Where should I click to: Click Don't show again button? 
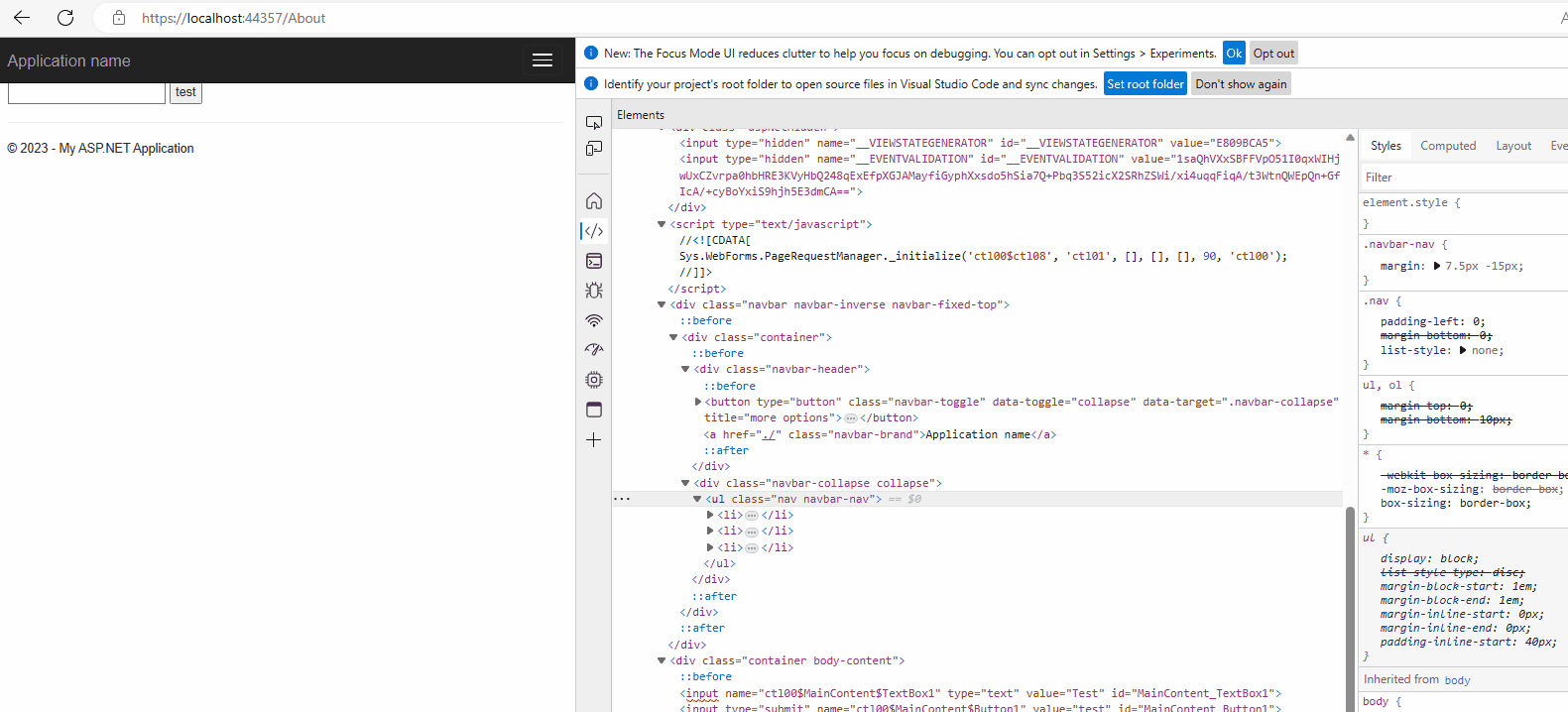(x=1241, y=84)
